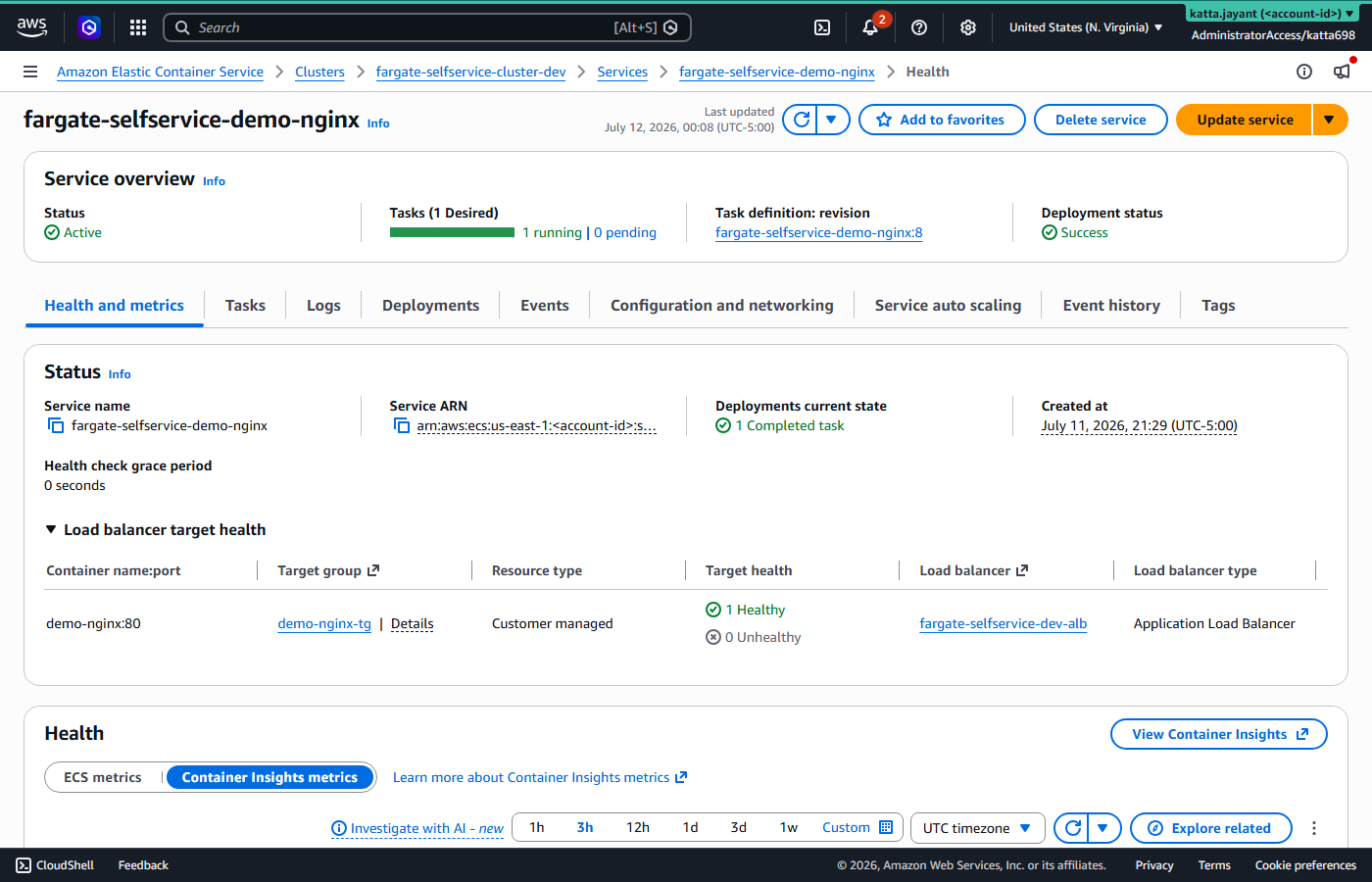Screen dimensions: 1372x882
Task: Open the AWS home logo
Action: [31, 27]
